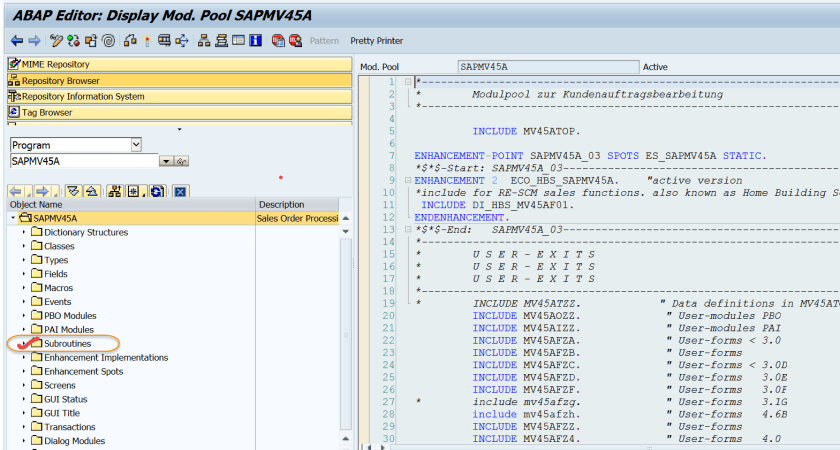Click the Where-Used List spiral icon
The width and height of the screenshot is (840, 450).
click(x=108, y=41)
